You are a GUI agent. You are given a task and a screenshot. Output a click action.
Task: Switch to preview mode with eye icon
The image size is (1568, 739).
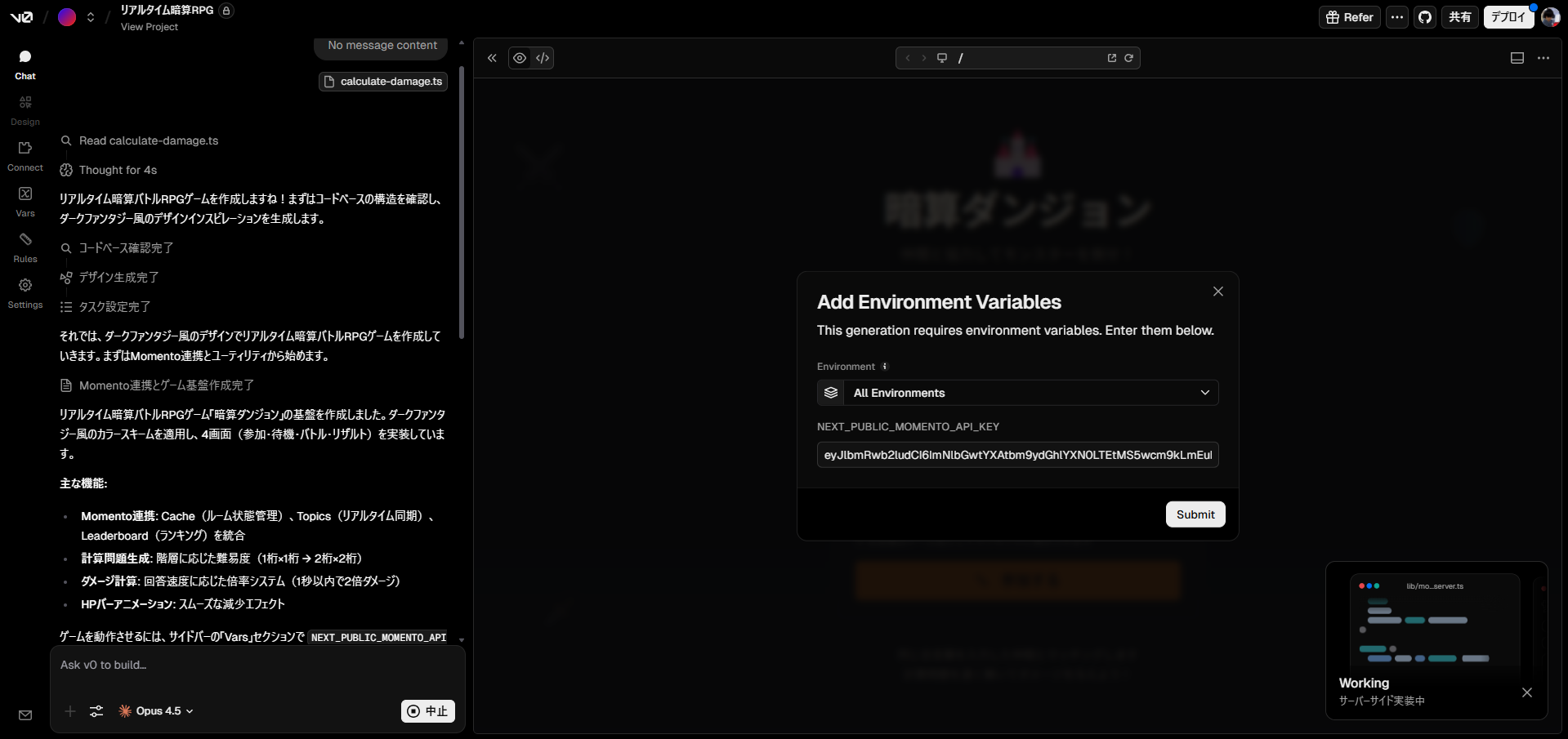pyautogui.click(x=520, y=58)
